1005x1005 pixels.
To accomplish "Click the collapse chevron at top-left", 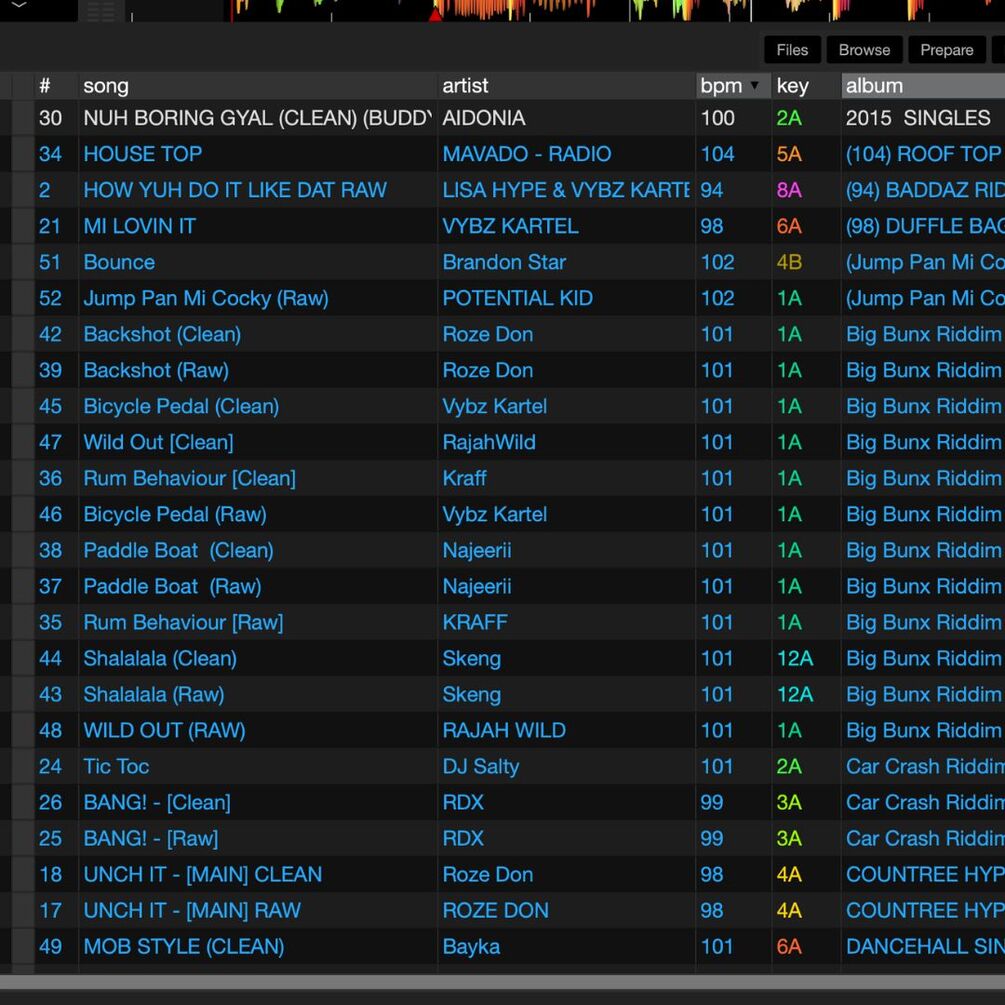I will coord(19,5).
